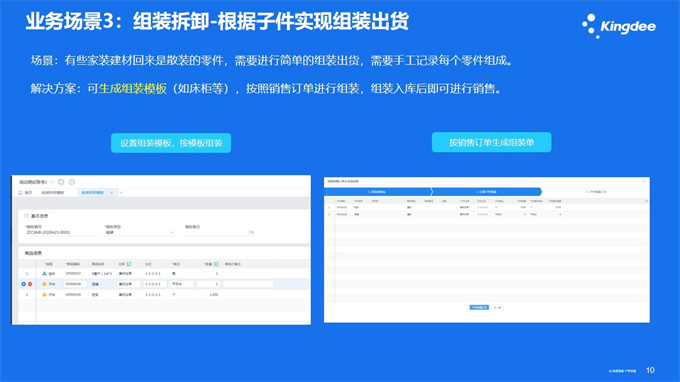Viewport: 680px width, 382px height.
Task: Click the yellow 生成组装模板 text
Action: click(133, 89)
